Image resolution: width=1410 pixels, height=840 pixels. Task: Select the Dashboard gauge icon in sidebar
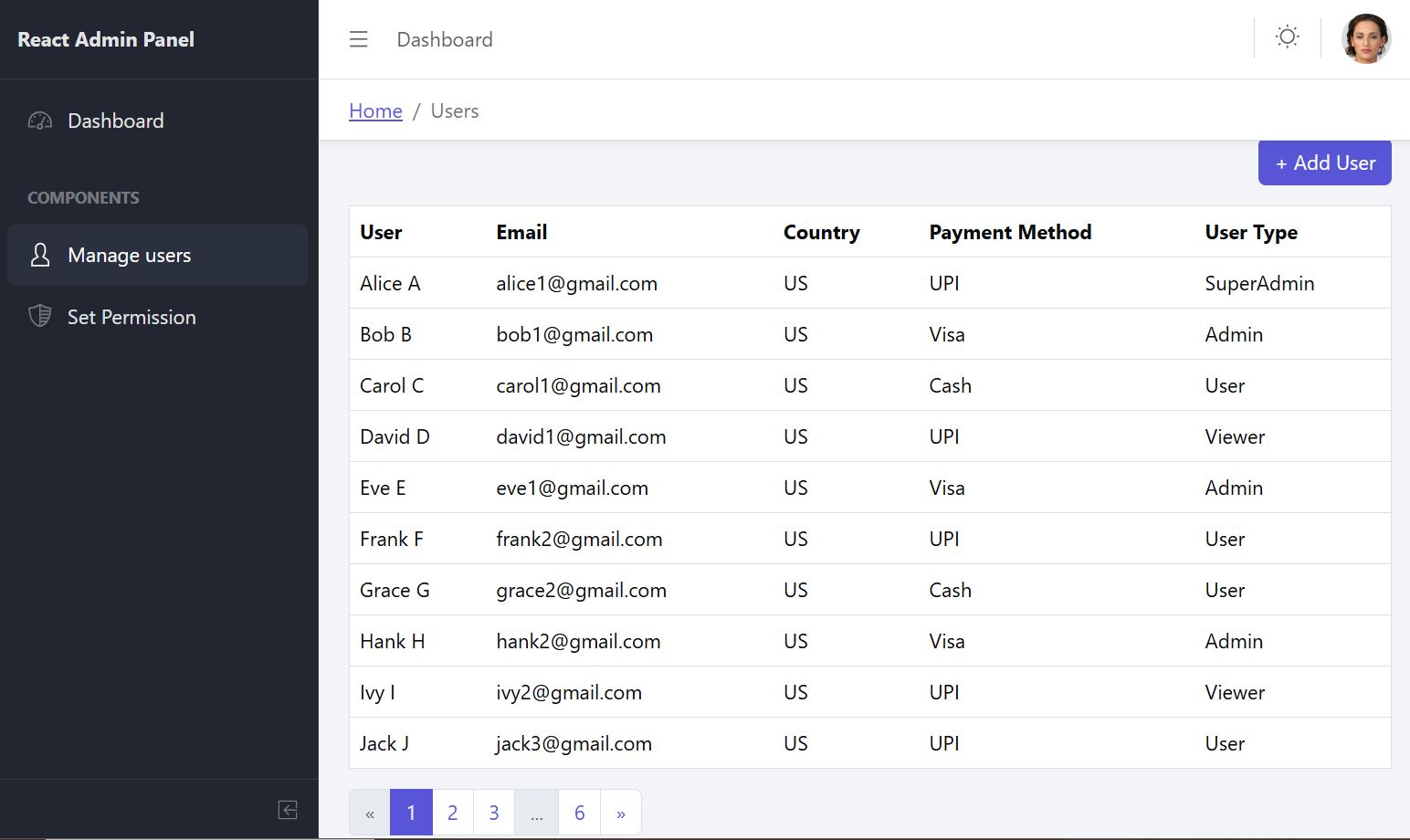pos(39,120)
